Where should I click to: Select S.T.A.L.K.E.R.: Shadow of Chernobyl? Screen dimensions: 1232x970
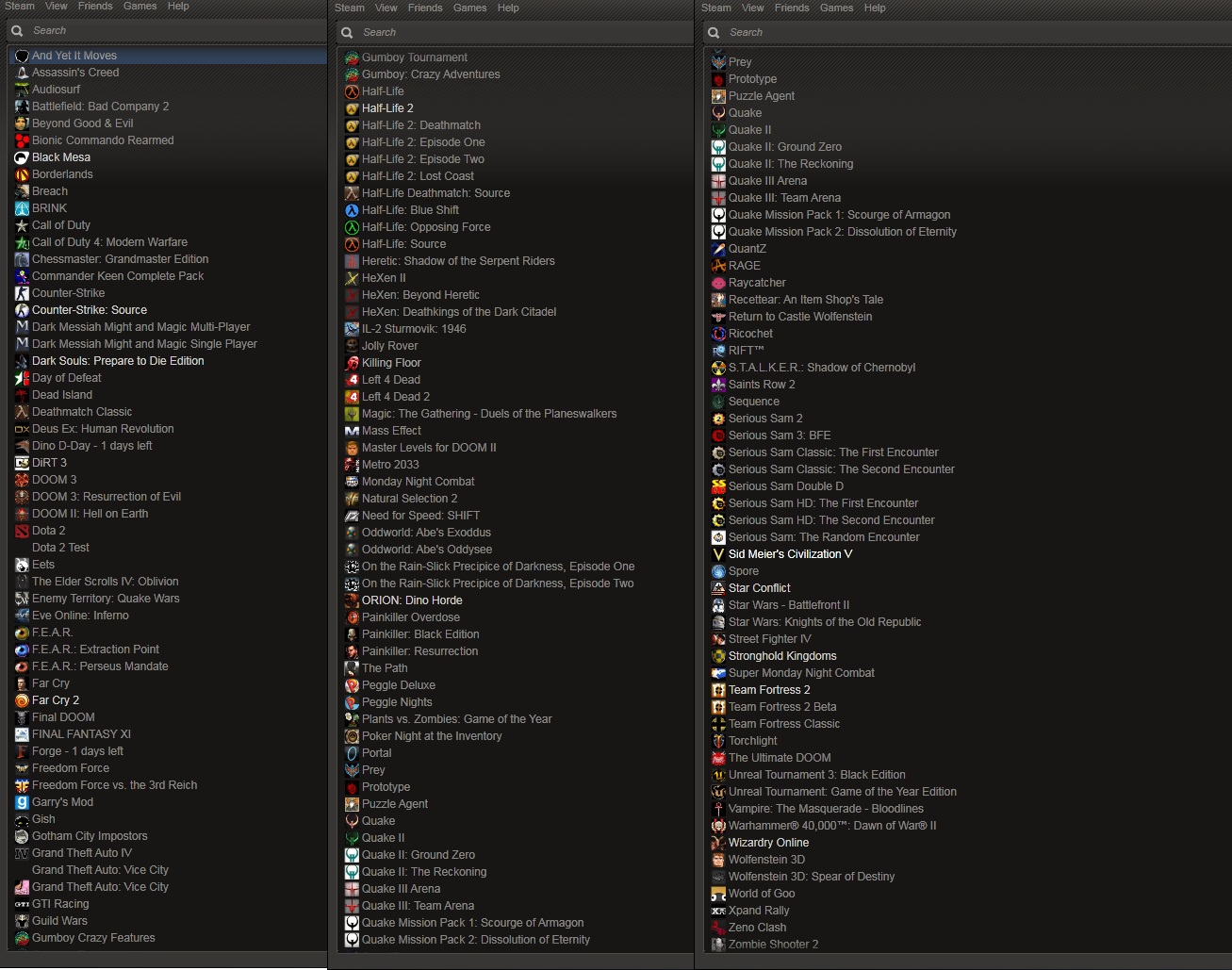822,368
